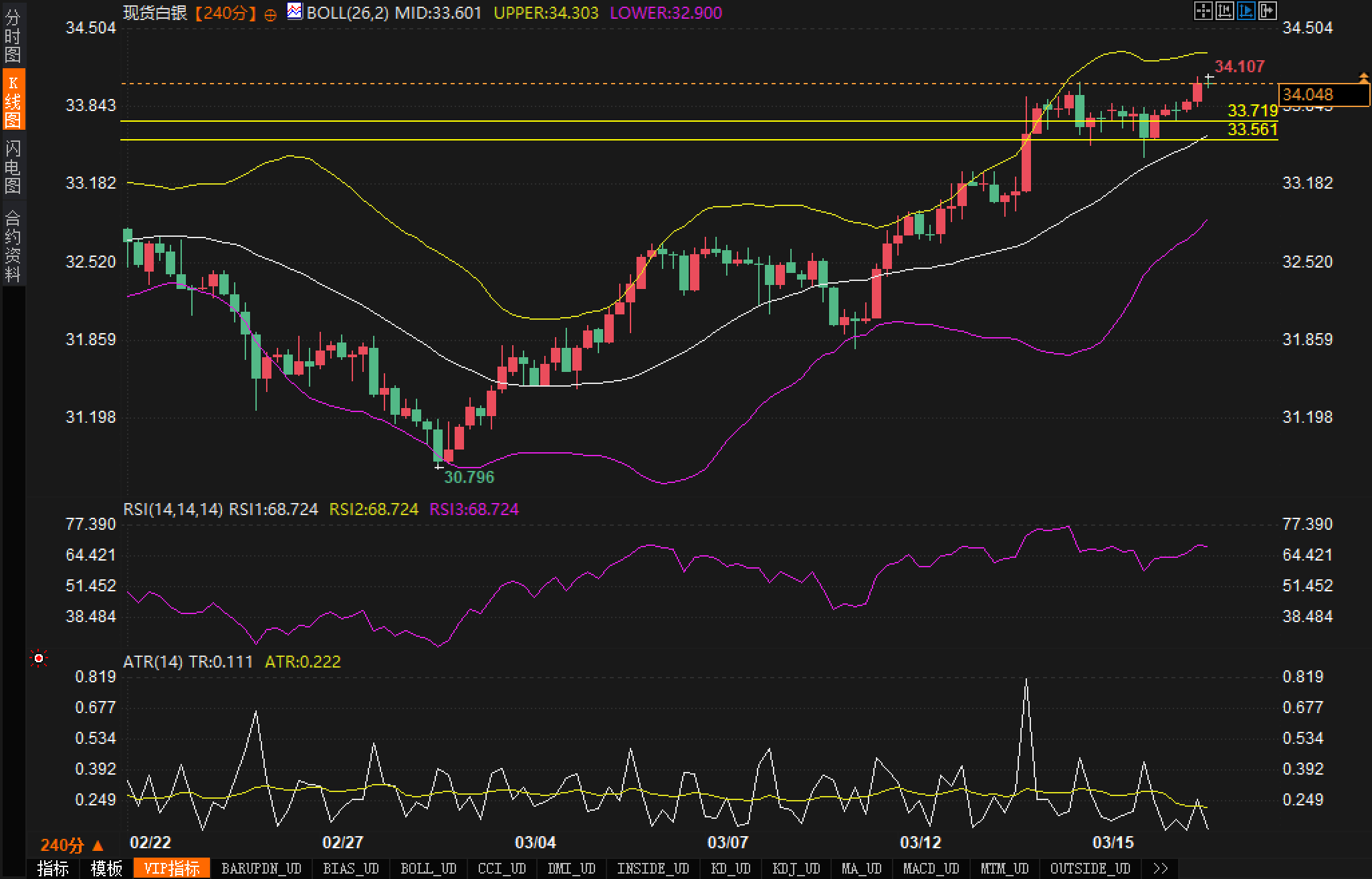Click the 03/04 date marker
Screen dimensions: 1372x879
[x=536, y=842]
